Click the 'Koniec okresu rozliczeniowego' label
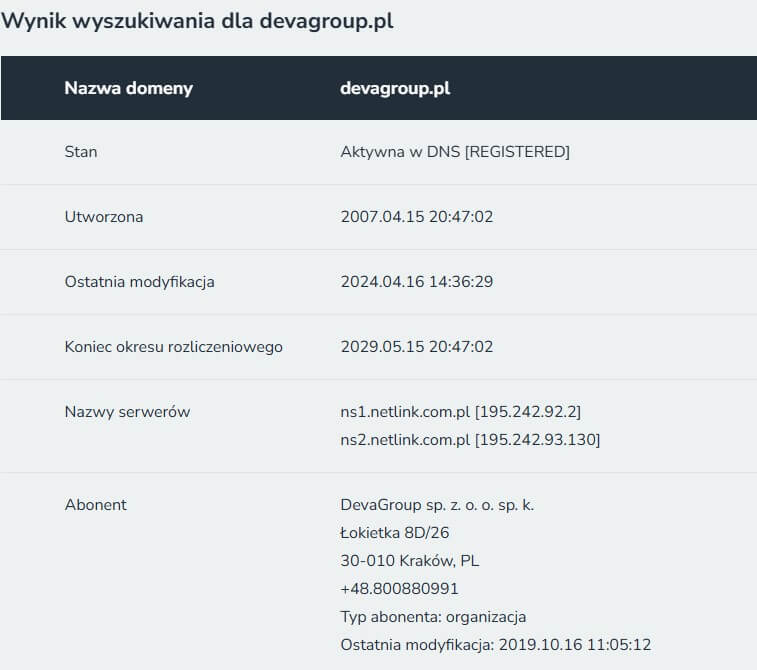The width and height of the screenshot is (757, 670). [173, 347]
